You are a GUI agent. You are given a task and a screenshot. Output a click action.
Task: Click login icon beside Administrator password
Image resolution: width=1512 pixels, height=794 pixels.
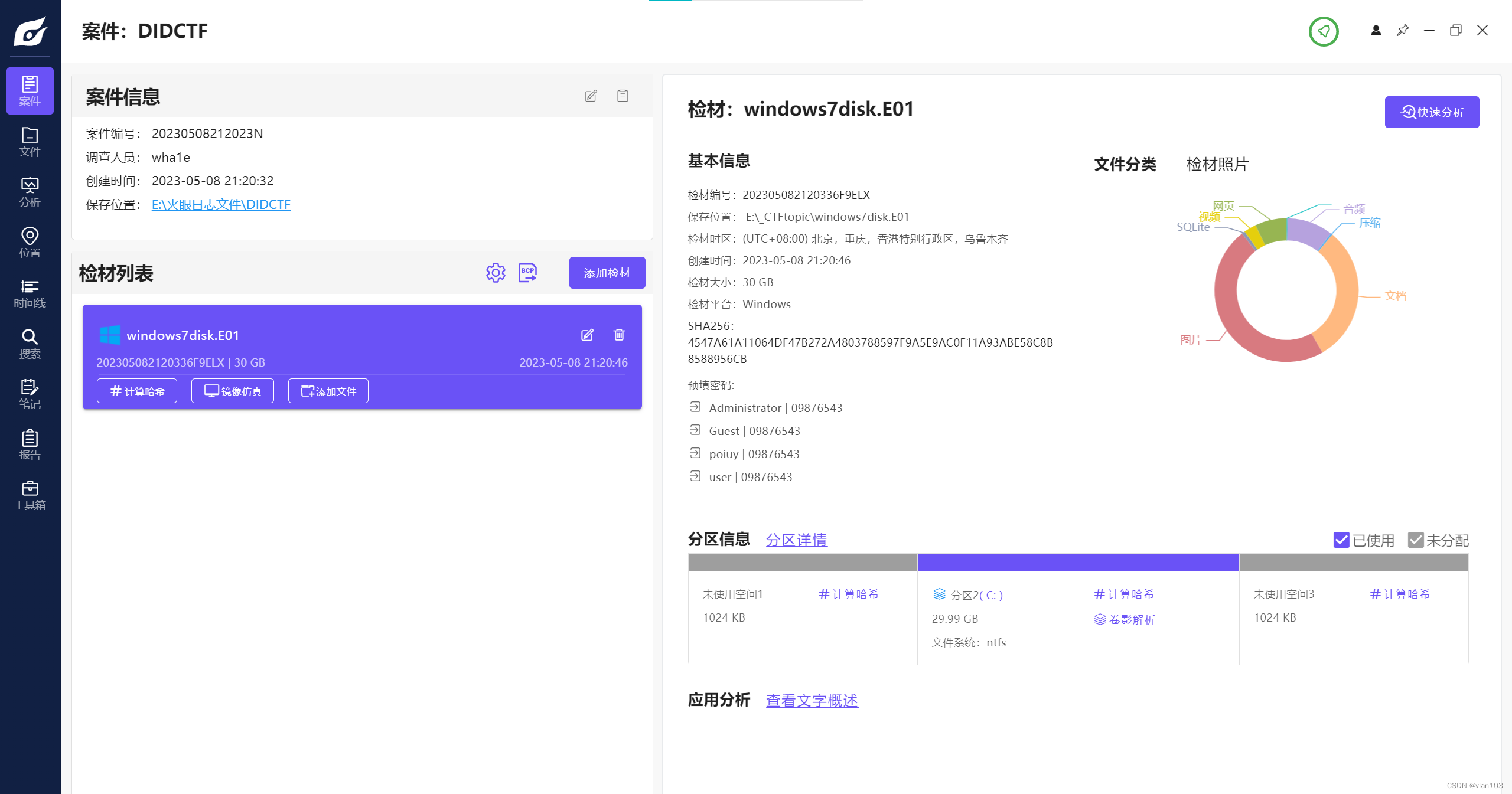point(695,407)
